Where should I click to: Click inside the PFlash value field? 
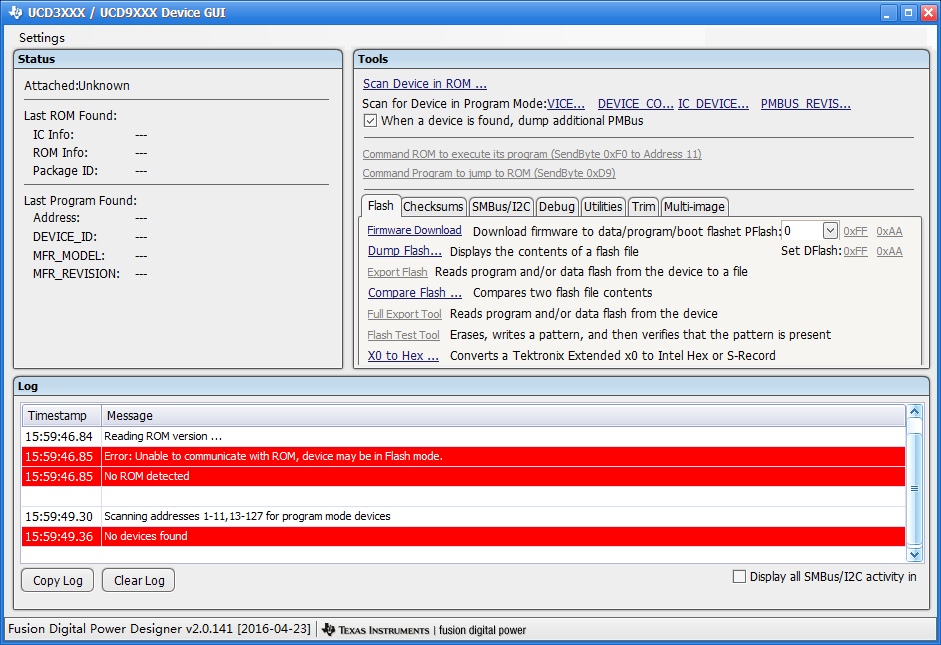point(802,230)
